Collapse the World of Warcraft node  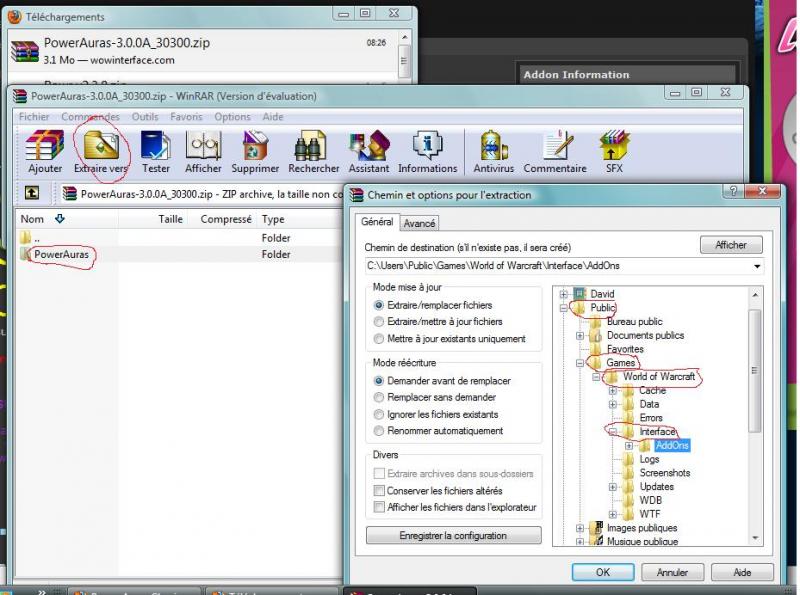click(596, 377)
